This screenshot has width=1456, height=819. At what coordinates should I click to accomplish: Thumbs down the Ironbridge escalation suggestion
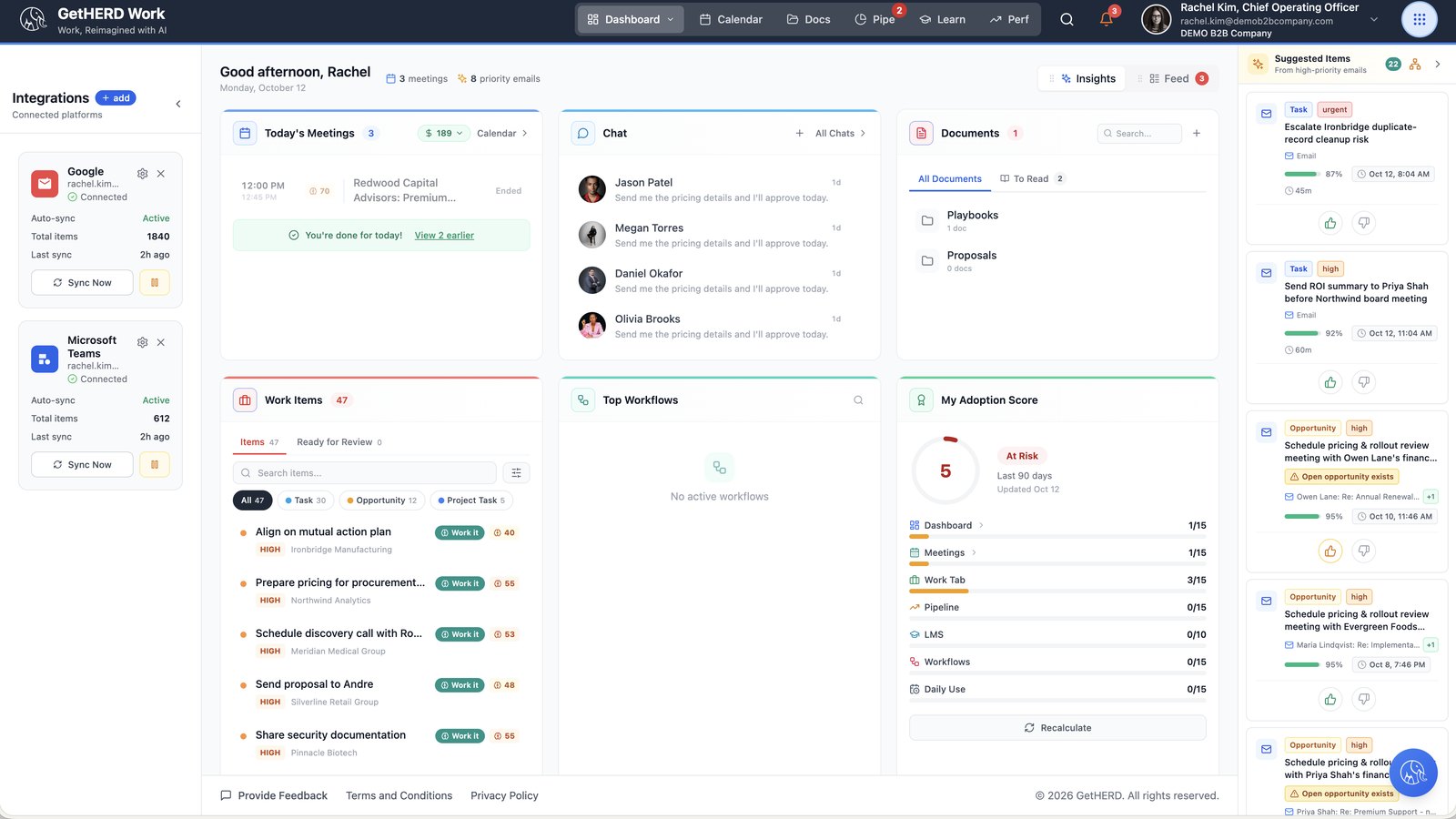[1364, 223]
